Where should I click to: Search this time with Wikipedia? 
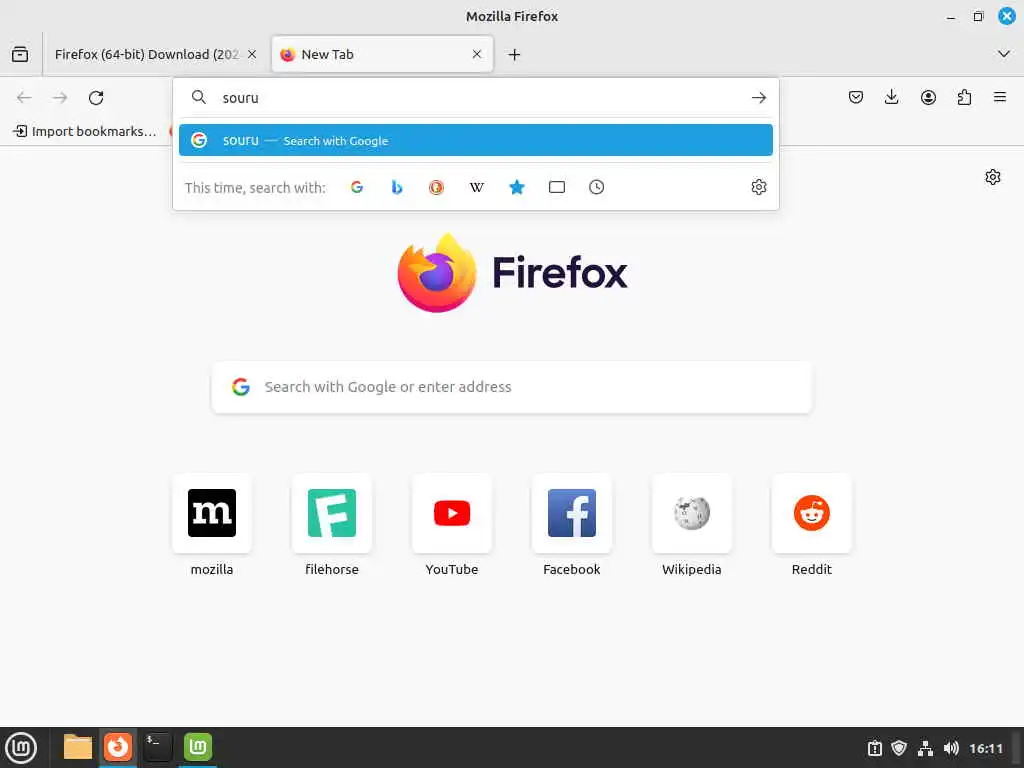point(477,187)
